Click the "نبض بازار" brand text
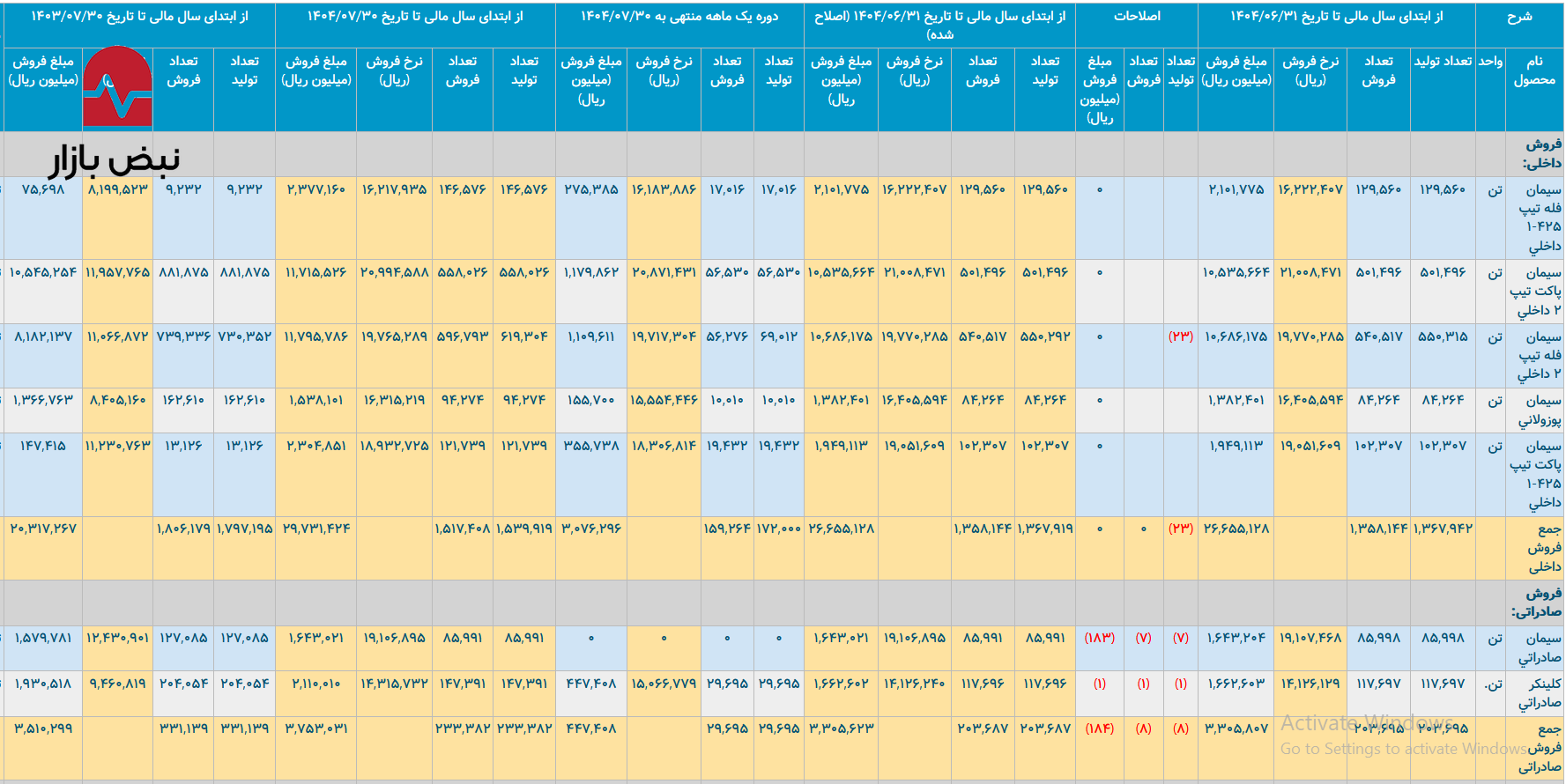1566x784 pixels. coord(114,159)
